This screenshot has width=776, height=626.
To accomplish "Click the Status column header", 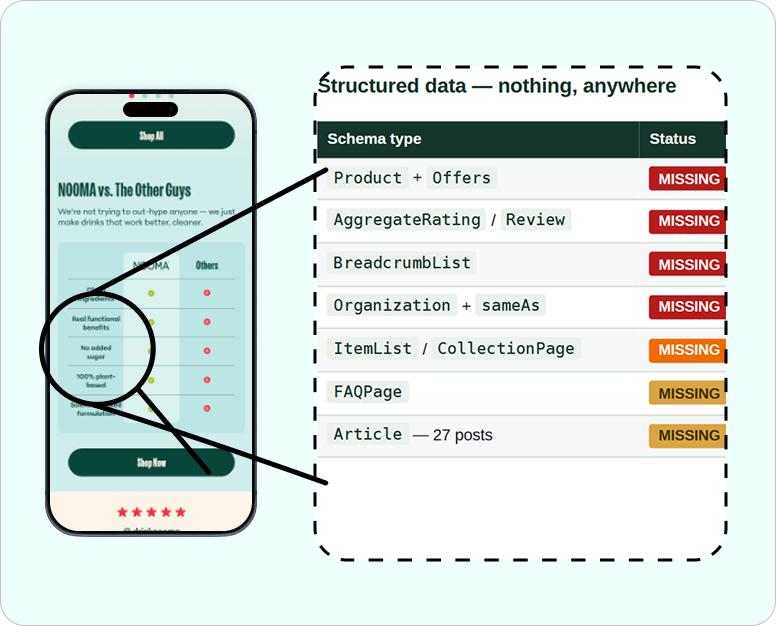I will (672, 139).
